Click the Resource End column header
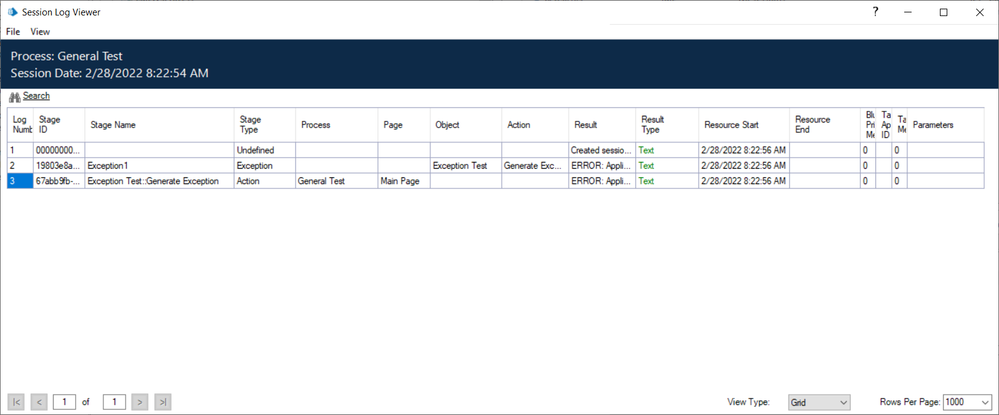 (824, 125)
